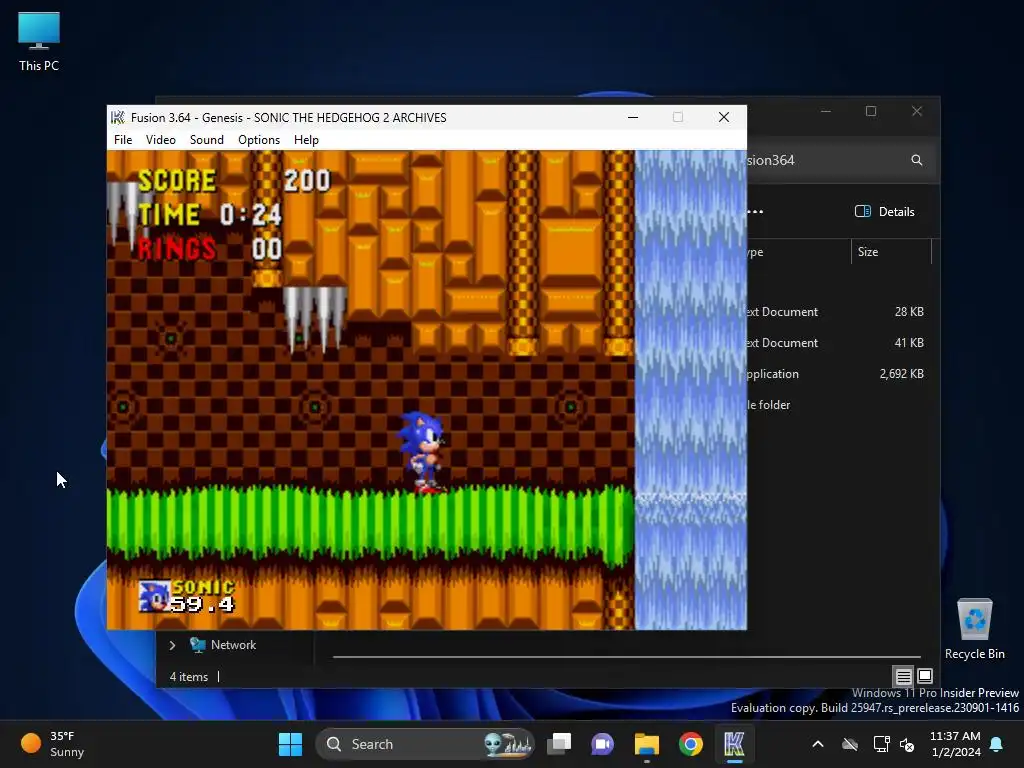1024x768 pixels.
Task: Show hidden system tray icons
Action: pyautogui.click(x=818, y=744)
